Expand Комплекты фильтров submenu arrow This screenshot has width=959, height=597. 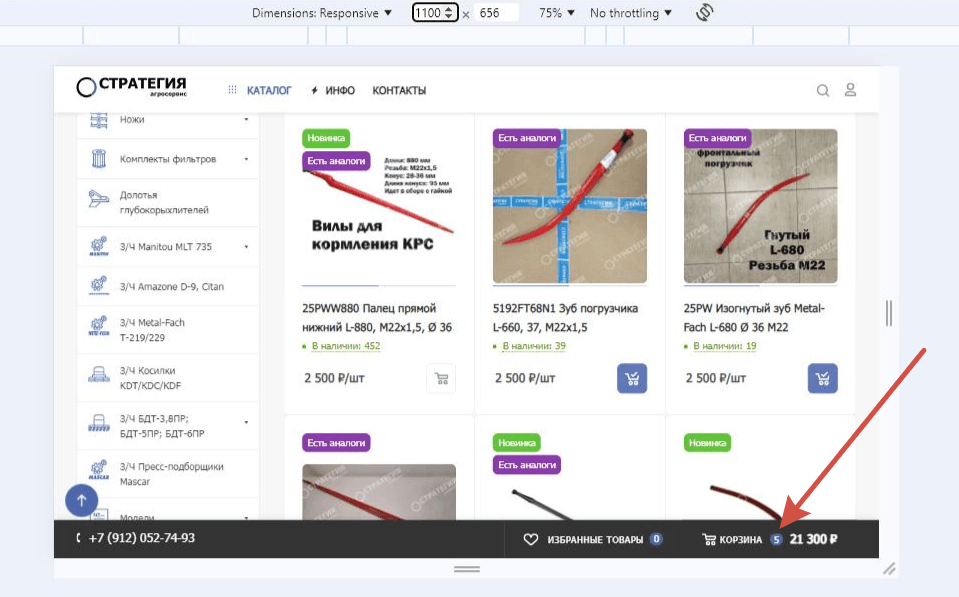[x=246, y=159]
